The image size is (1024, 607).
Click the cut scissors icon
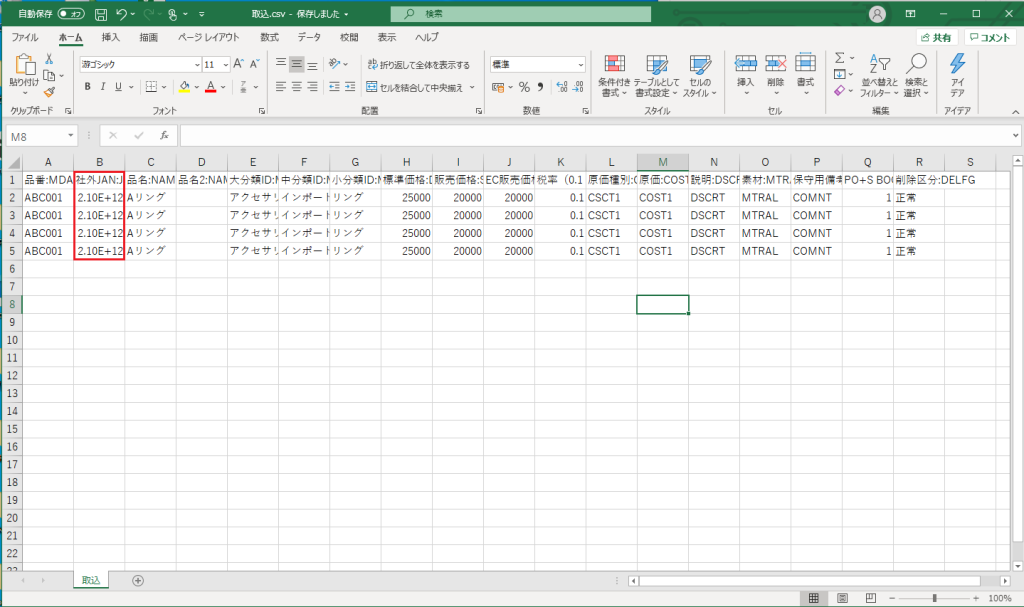[x=49, y=59]
